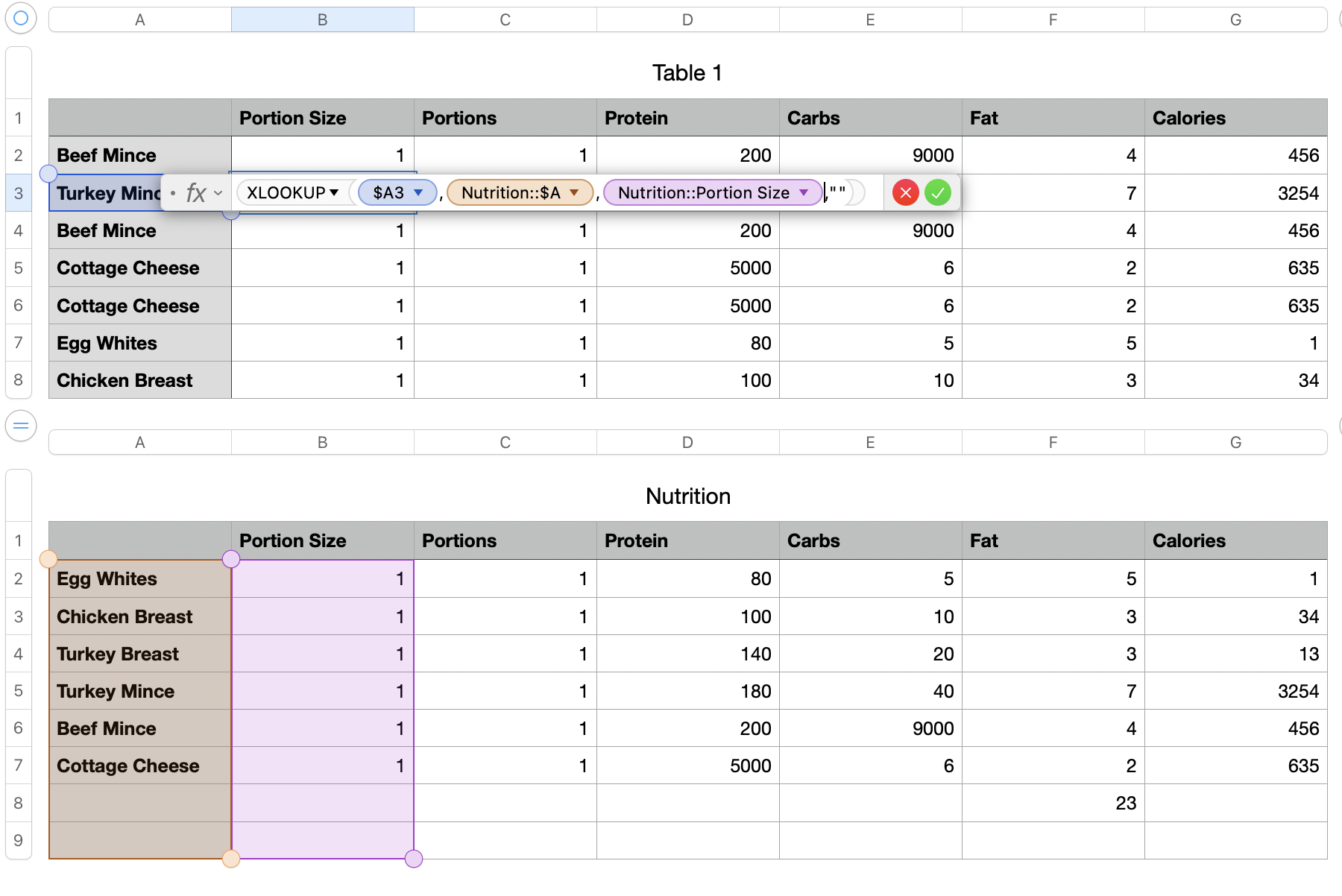The image size is (1342, 896).
Task: Grab the orange handle above Egg Whites in Nutrition
Action: (48, 559)
